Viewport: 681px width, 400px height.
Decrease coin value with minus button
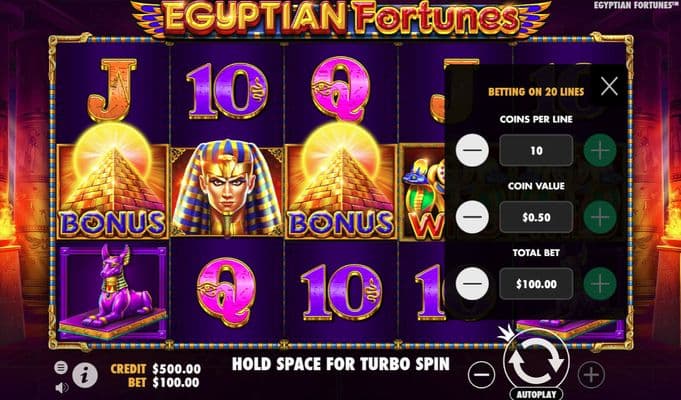click(x=472, y=217)
